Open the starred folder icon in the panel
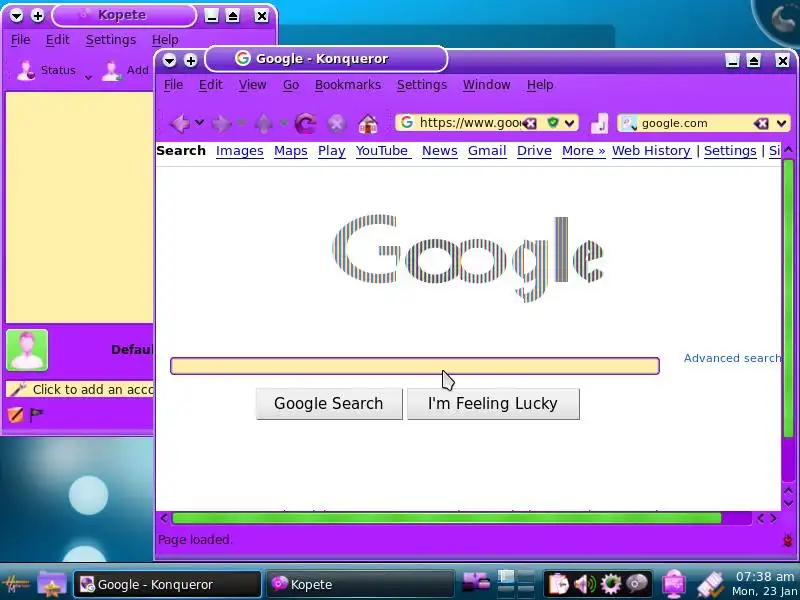Screen dimensions: 800x600 pos(52,584)
